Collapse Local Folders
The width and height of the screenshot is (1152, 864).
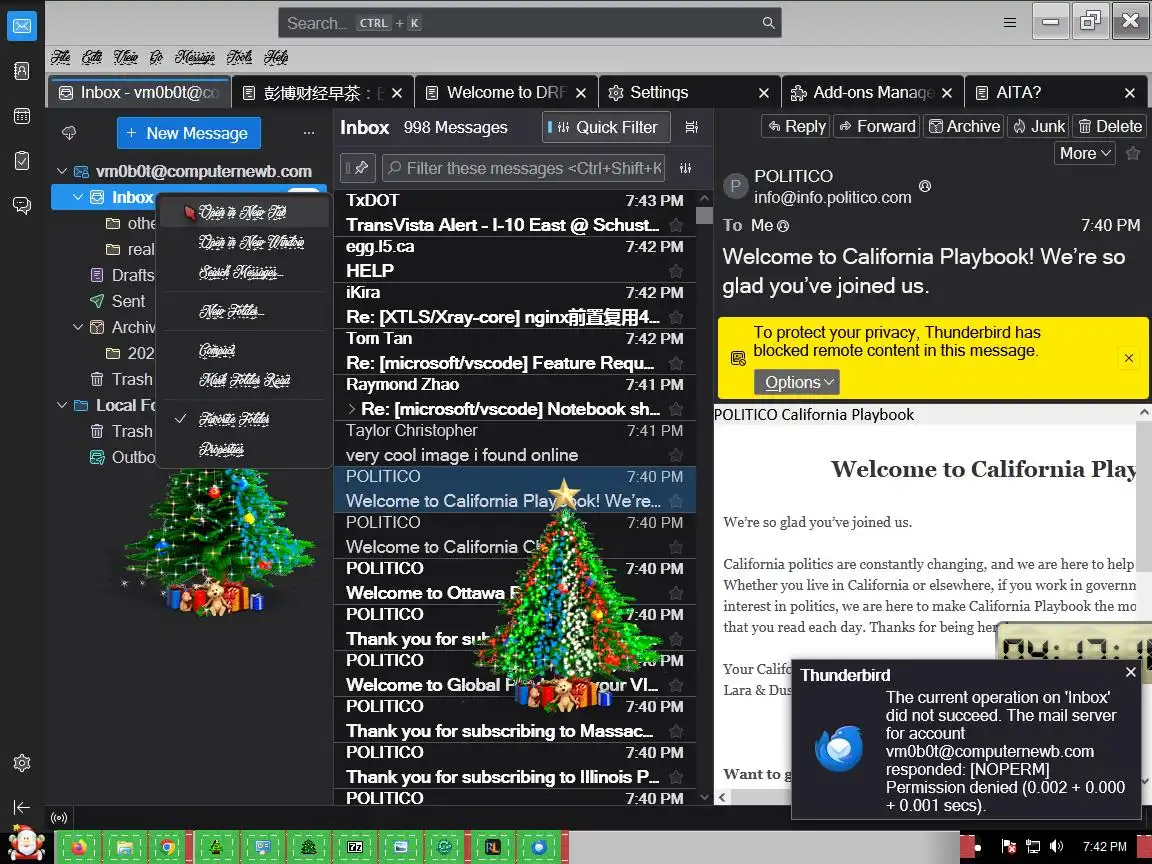point(62,405)
